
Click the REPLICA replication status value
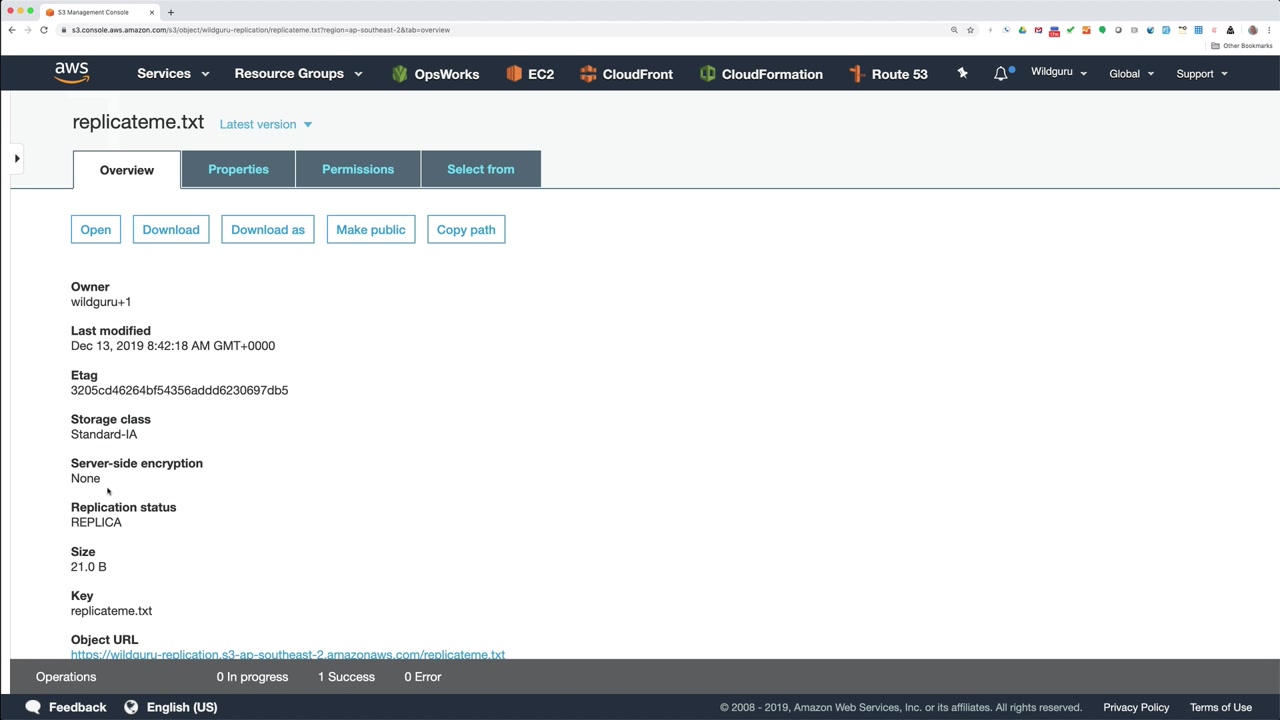(96, 522)
